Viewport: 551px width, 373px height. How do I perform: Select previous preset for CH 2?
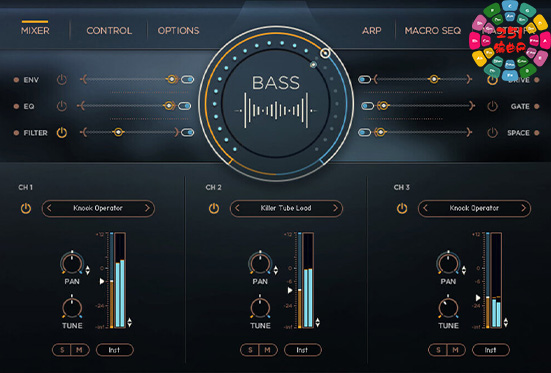coord(237,208)
